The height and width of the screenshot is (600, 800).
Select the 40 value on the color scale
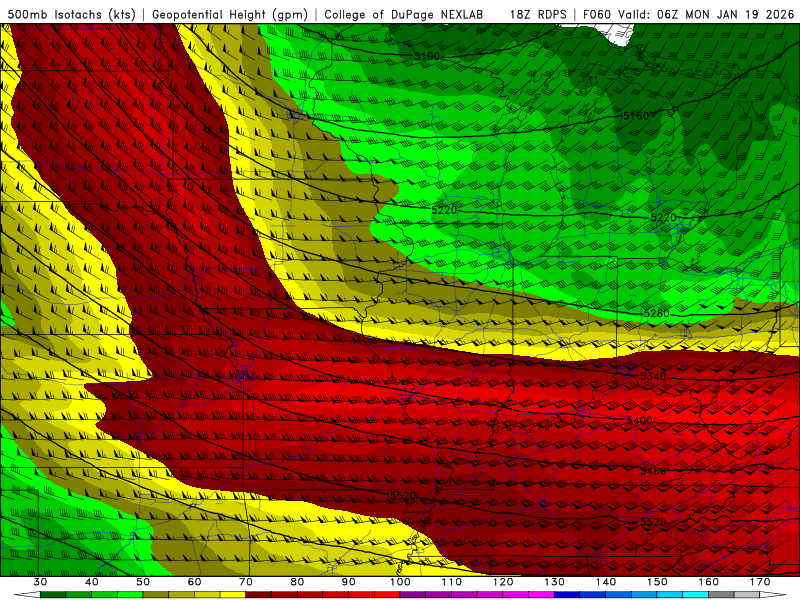click(91, 582)
